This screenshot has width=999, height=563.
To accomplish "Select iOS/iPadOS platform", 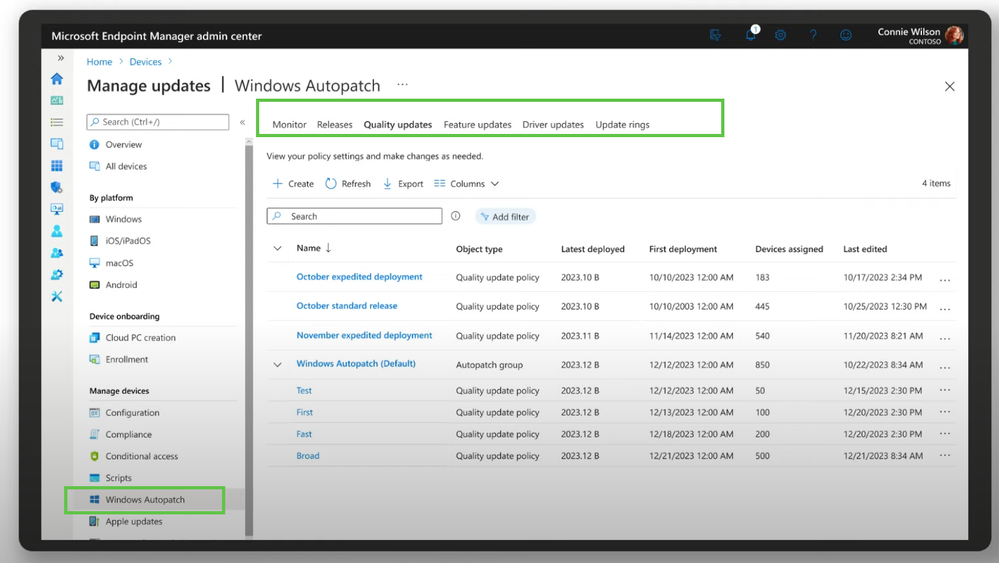I will [128, 241].
